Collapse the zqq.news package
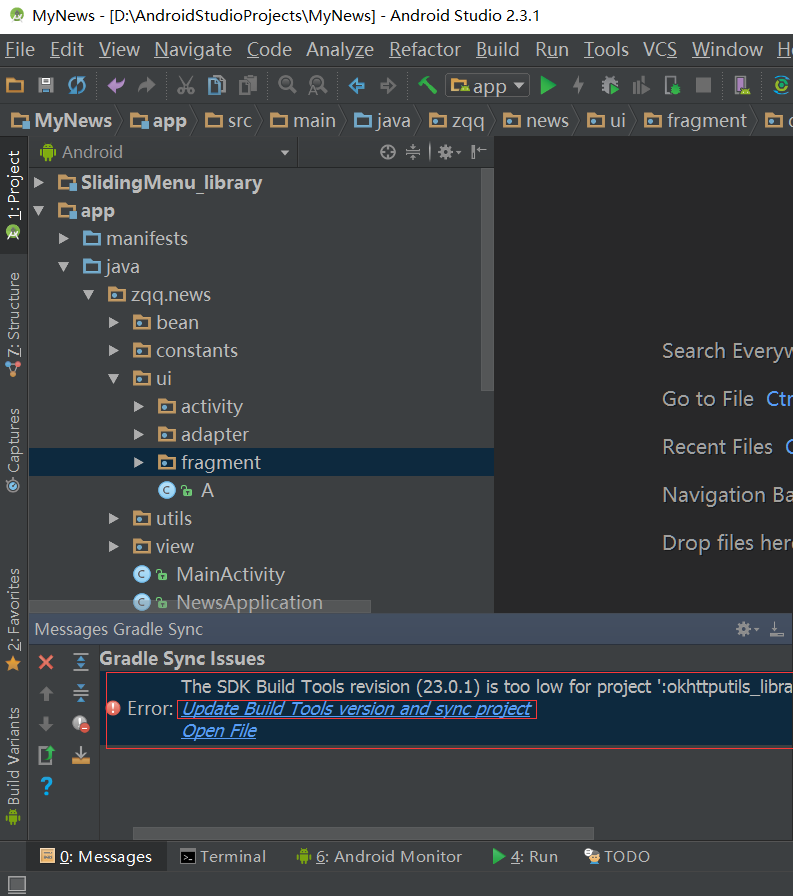Viewport: 793px width, 896px height. pyautogui.click(x=89, y=294)
